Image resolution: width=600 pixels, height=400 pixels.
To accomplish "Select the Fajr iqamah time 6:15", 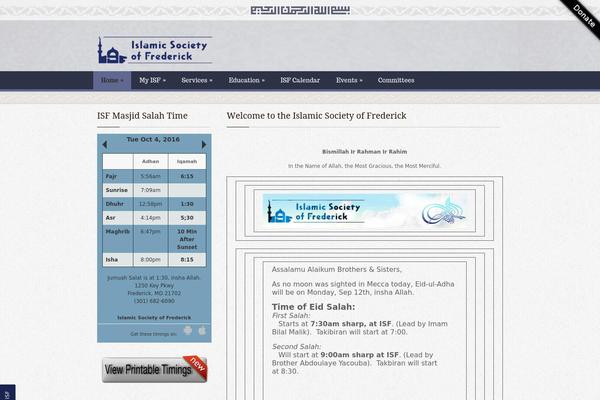I will (x=187, y=176).
